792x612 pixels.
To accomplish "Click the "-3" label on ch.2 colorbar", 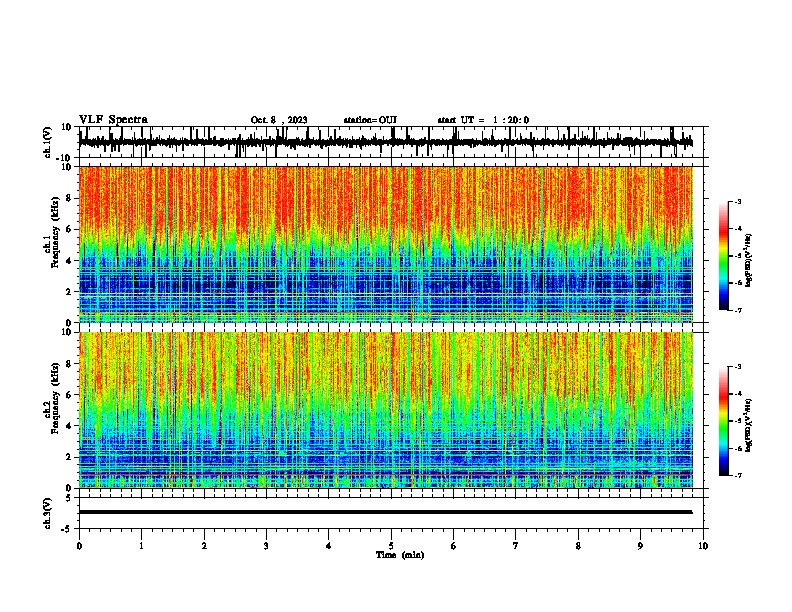I will coord(737,367).
